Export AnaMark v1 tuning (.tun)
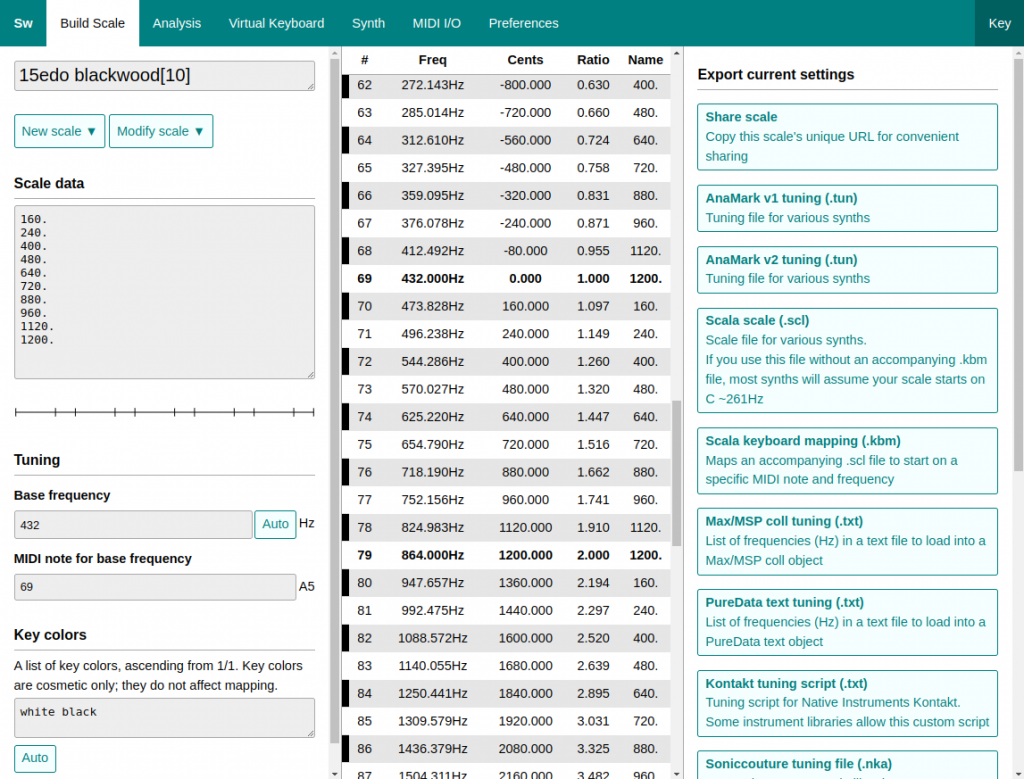Viewport: 1024px width, 779px height. coord(847,208)
